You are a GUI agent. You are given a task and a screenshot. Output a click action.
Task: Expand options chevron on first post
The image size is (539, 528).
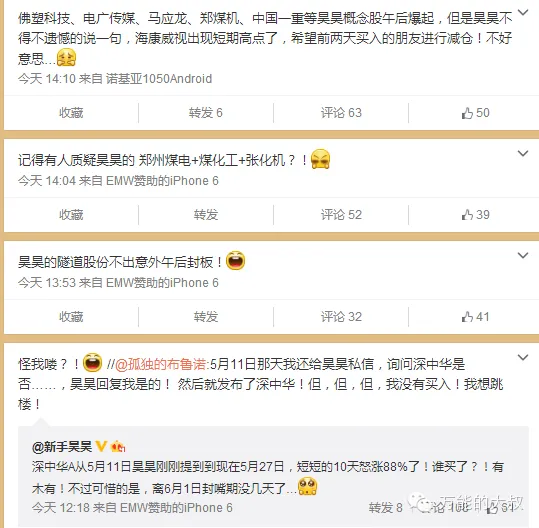point(523,13)
